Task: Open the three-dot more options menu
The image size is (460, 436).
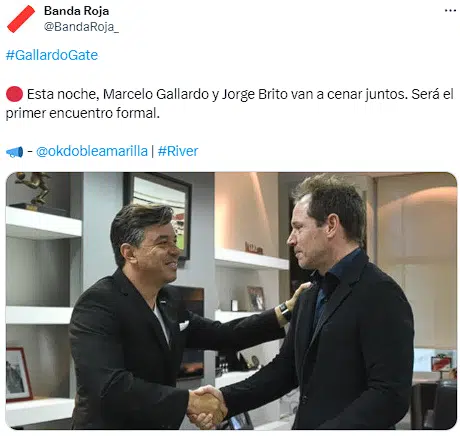Action: point(450,11)
